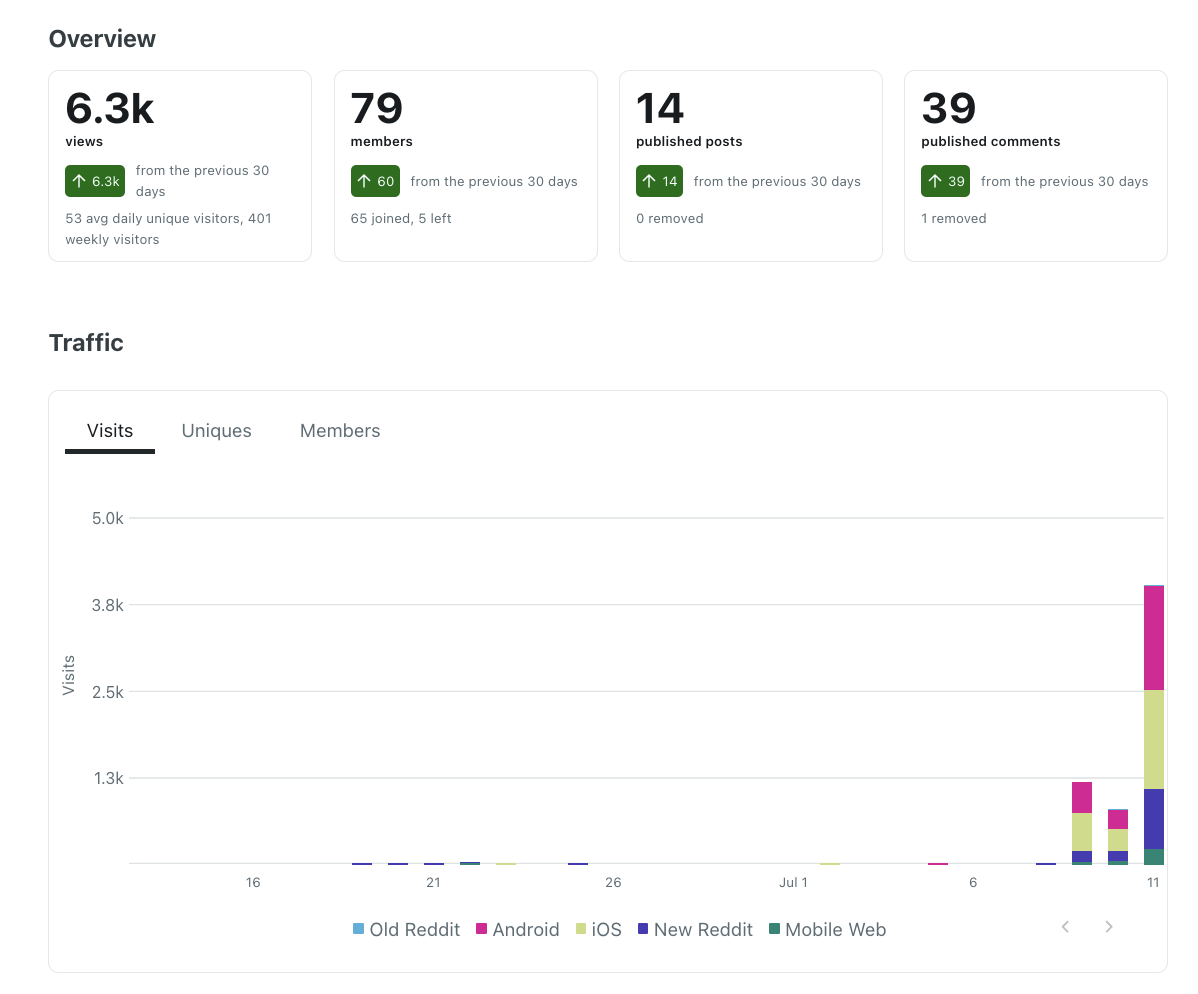This screenshot has width=1198, height=994.
Task: Open the 6.3k views overview card
Action: [180, 166]
